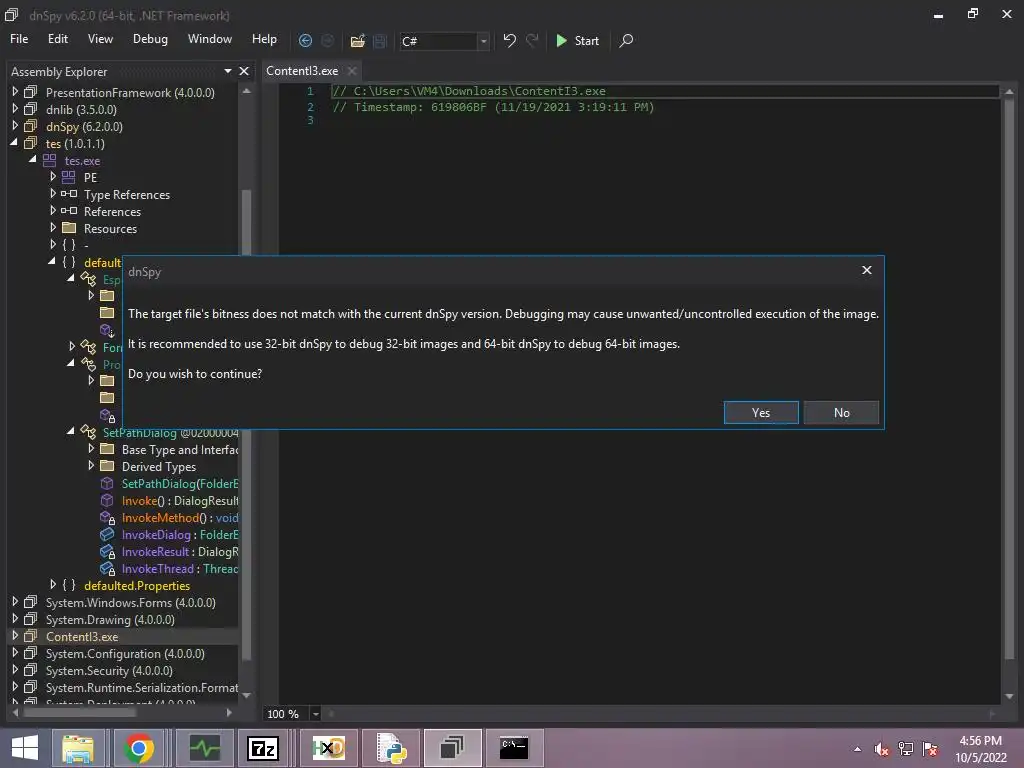Select Base Type and Interfaces folder icon
Viewport: 1024px width, 768px height.
[107, 449]
